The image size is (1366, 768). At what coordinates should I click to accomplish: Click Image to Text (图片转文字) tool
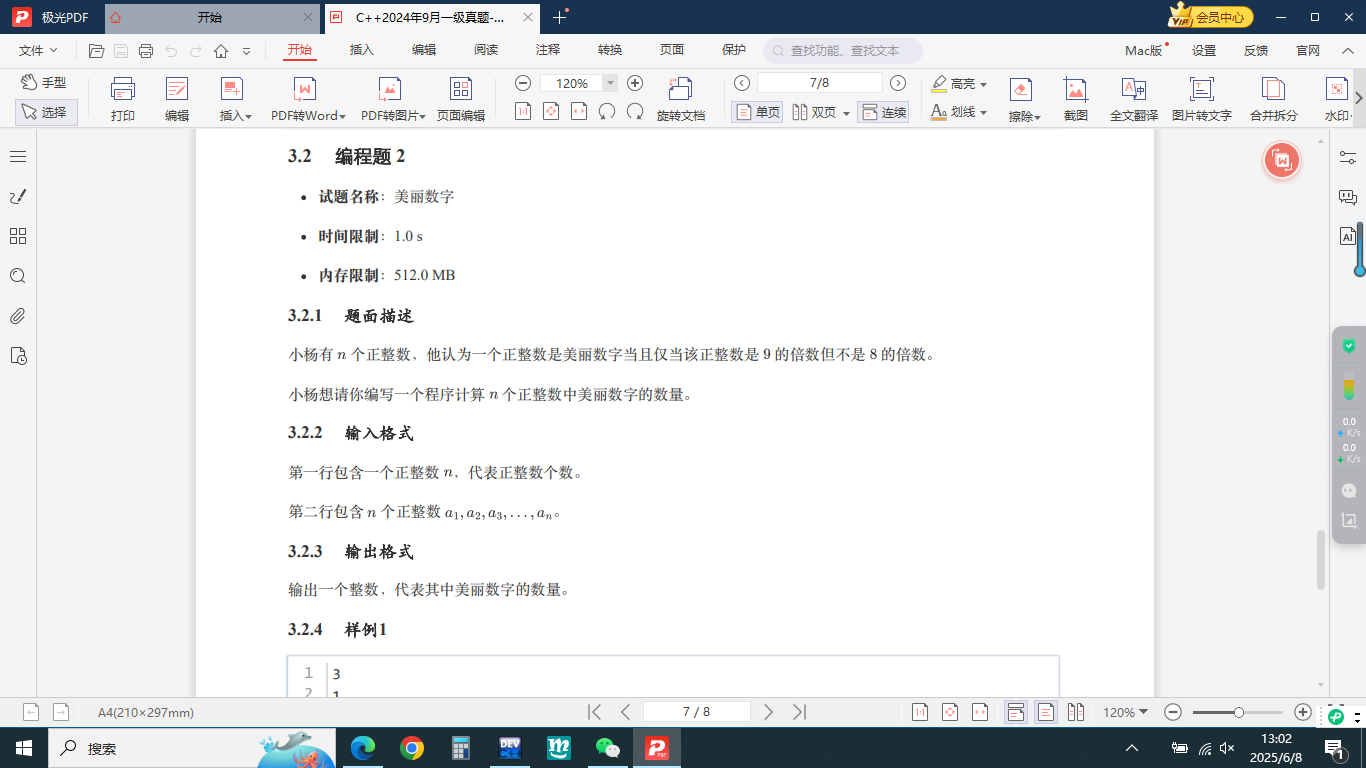1201,100
